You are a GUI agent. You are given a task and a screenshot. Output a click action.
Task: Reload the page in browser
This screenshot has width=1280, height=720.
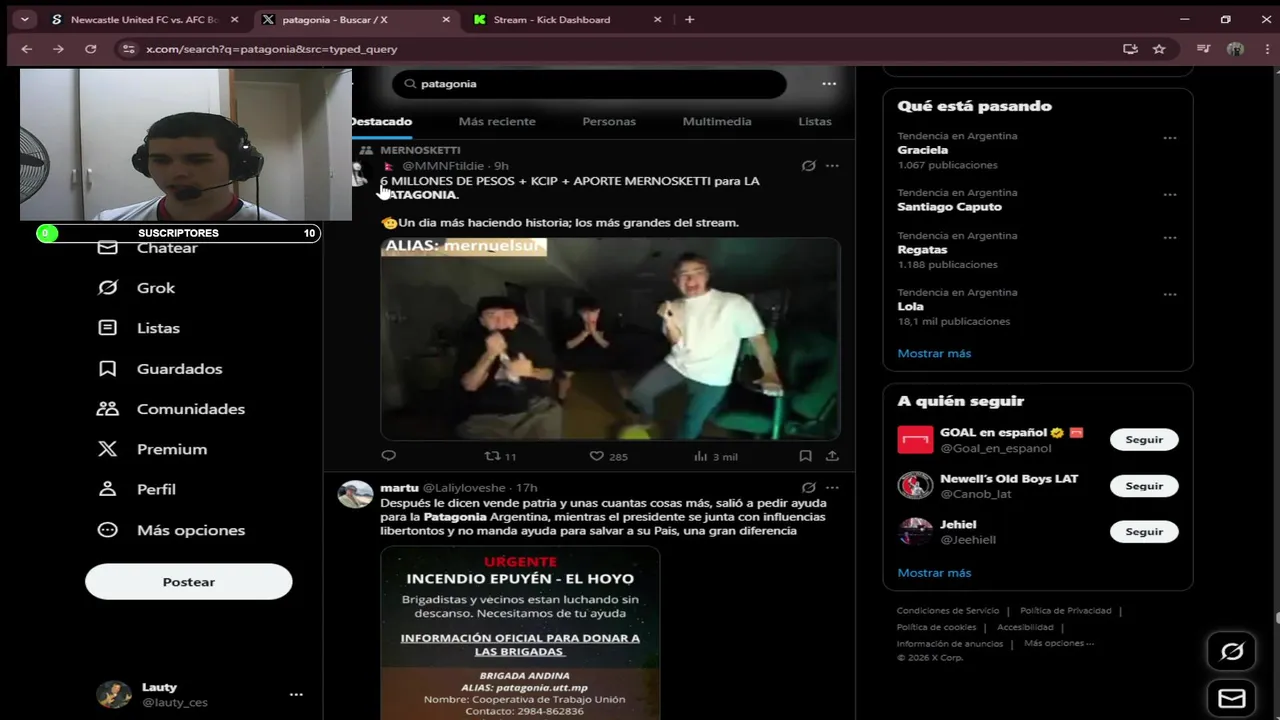pos(90,49)
